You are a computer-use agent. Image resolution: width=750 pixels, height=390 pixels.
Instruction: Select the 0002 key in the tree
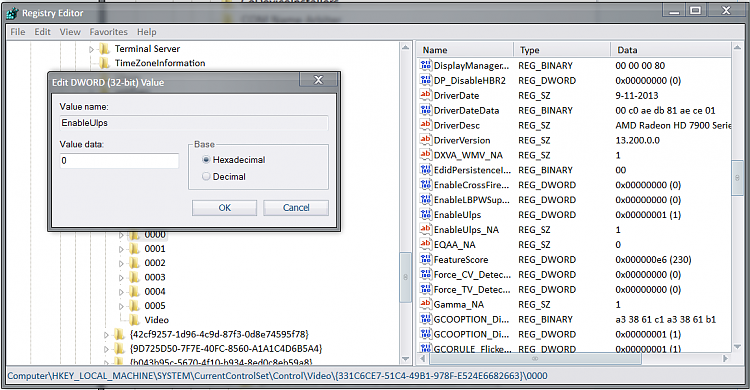pos(155,263)
